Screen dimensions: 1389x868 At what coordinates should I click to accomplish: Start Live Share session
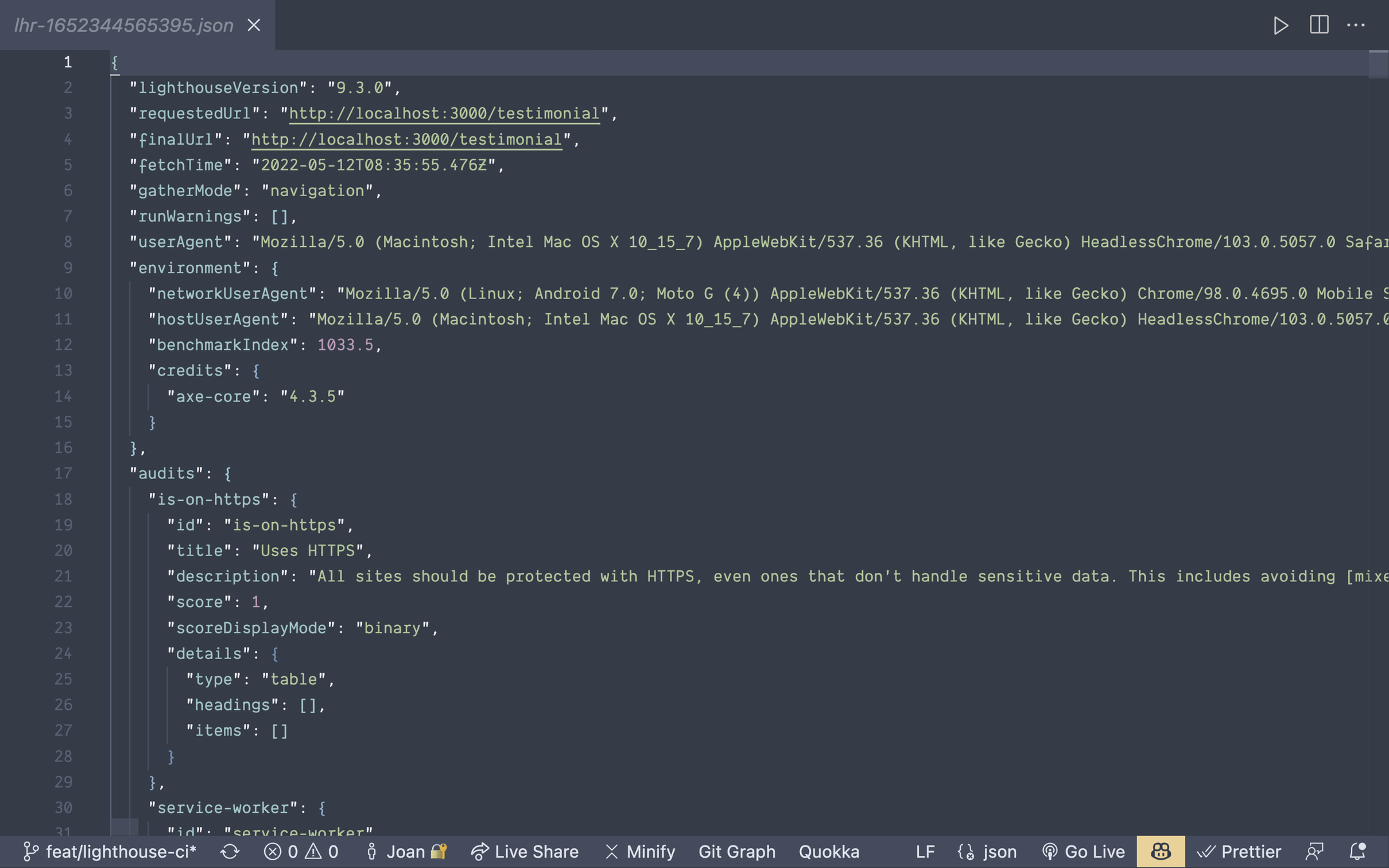525,852
